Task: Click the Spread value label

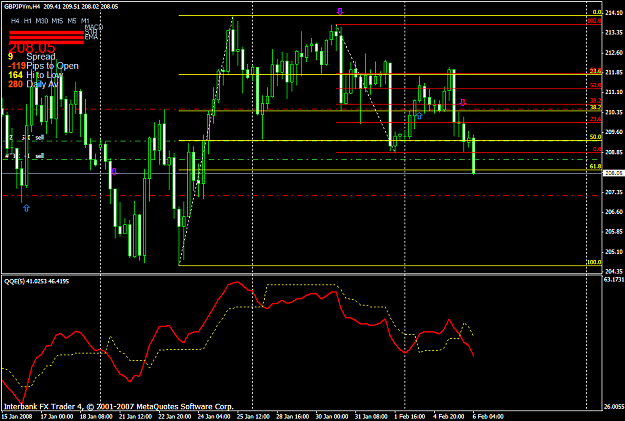Action: point(41,57)
